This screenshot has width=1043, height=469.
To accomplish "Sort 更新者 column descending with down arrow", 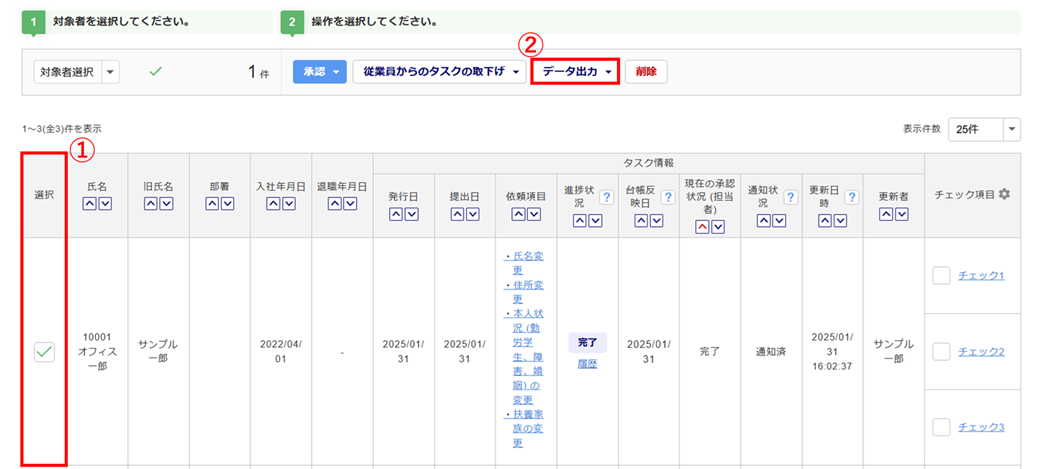I will click(902, 214).
